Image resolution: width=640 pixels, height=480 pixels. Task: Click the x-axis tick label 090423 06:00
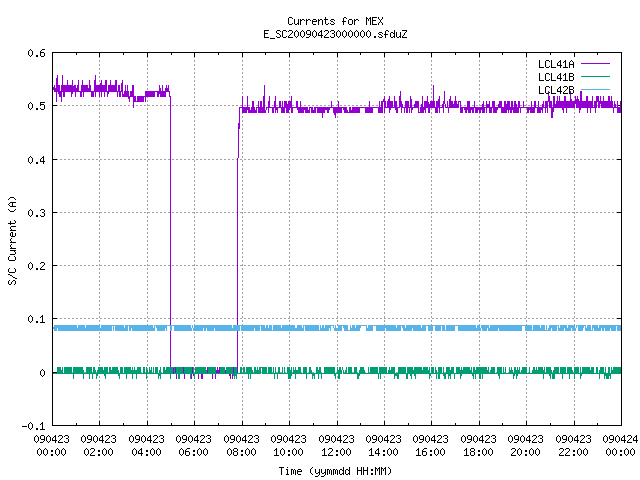point(193,445)
